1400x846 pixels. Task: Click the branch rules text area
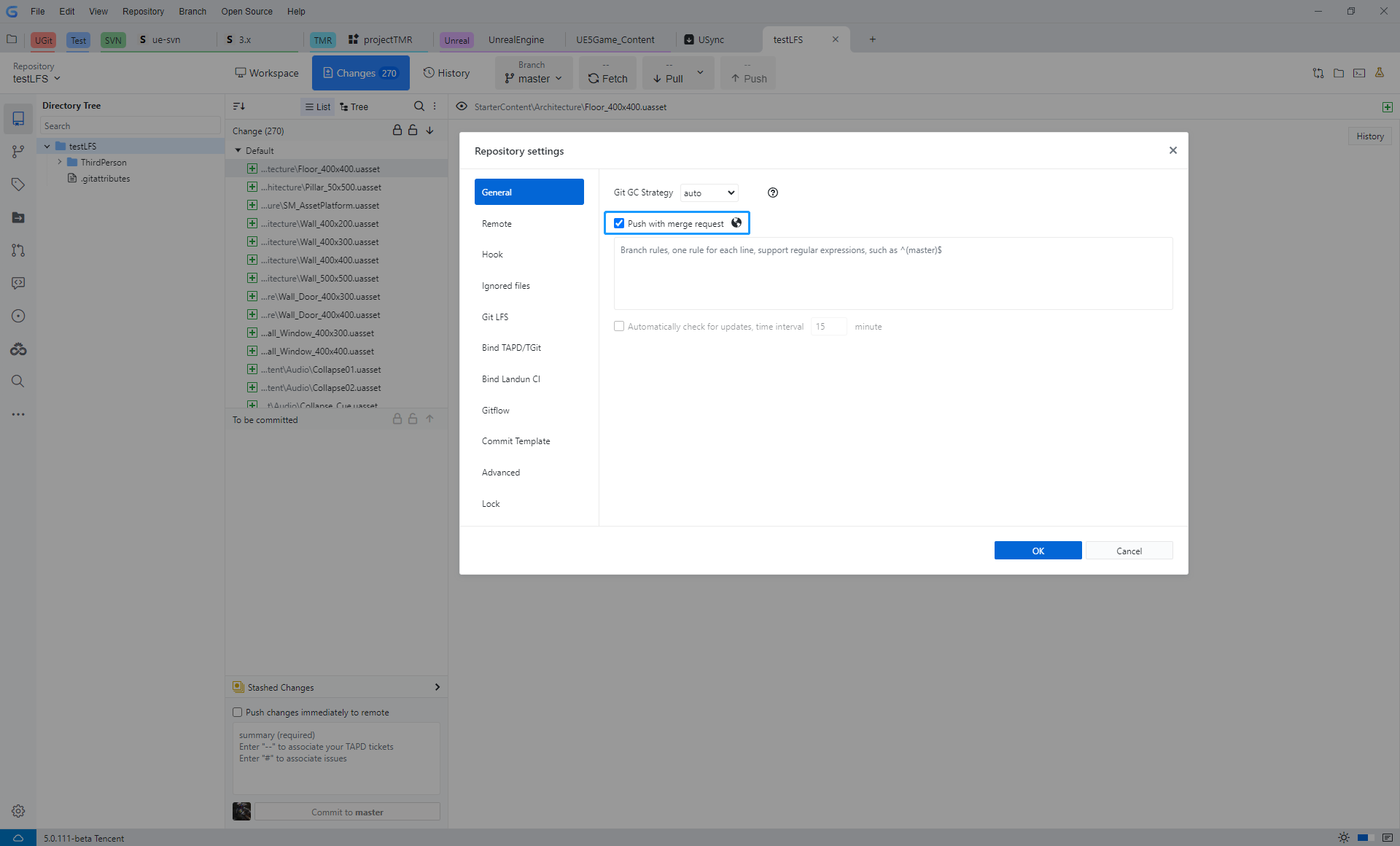[893, 273]
